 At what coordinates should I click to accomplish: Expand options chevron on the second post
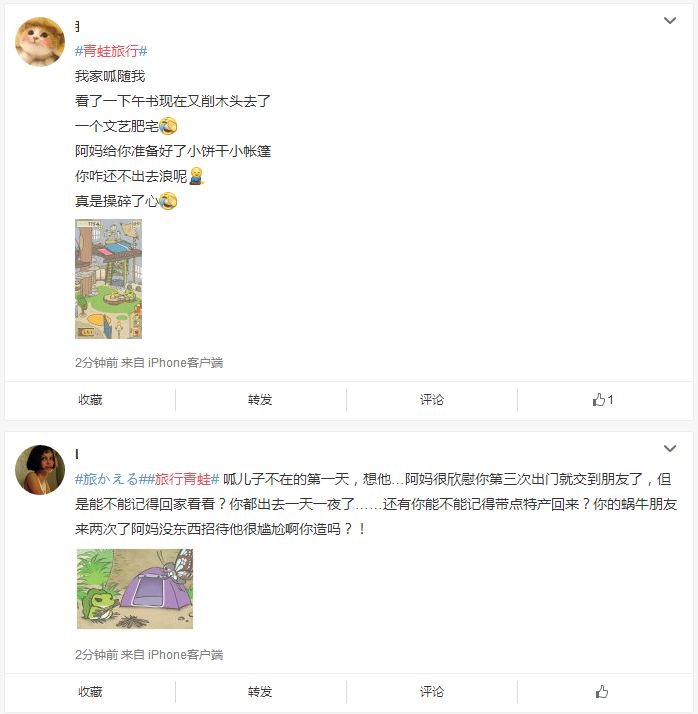click(669, 449)
